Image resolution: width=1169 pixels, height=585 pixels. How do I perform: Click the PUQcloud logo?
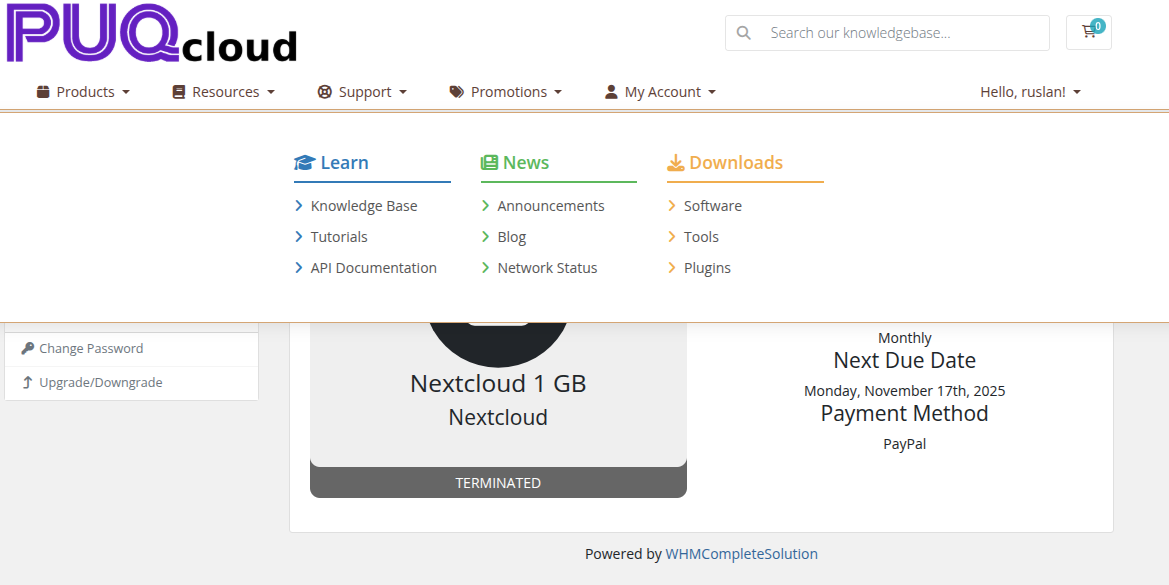click(152, 34)
